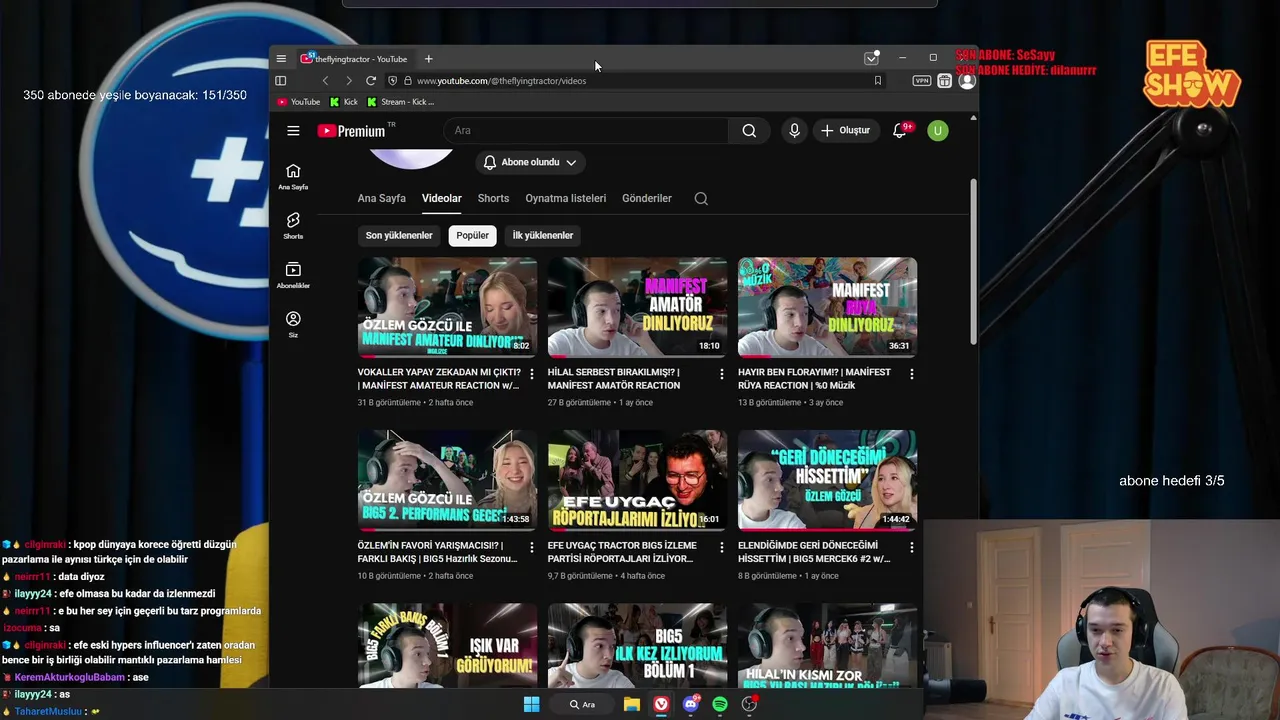Reload the page with refresh icon

point(371,81)
